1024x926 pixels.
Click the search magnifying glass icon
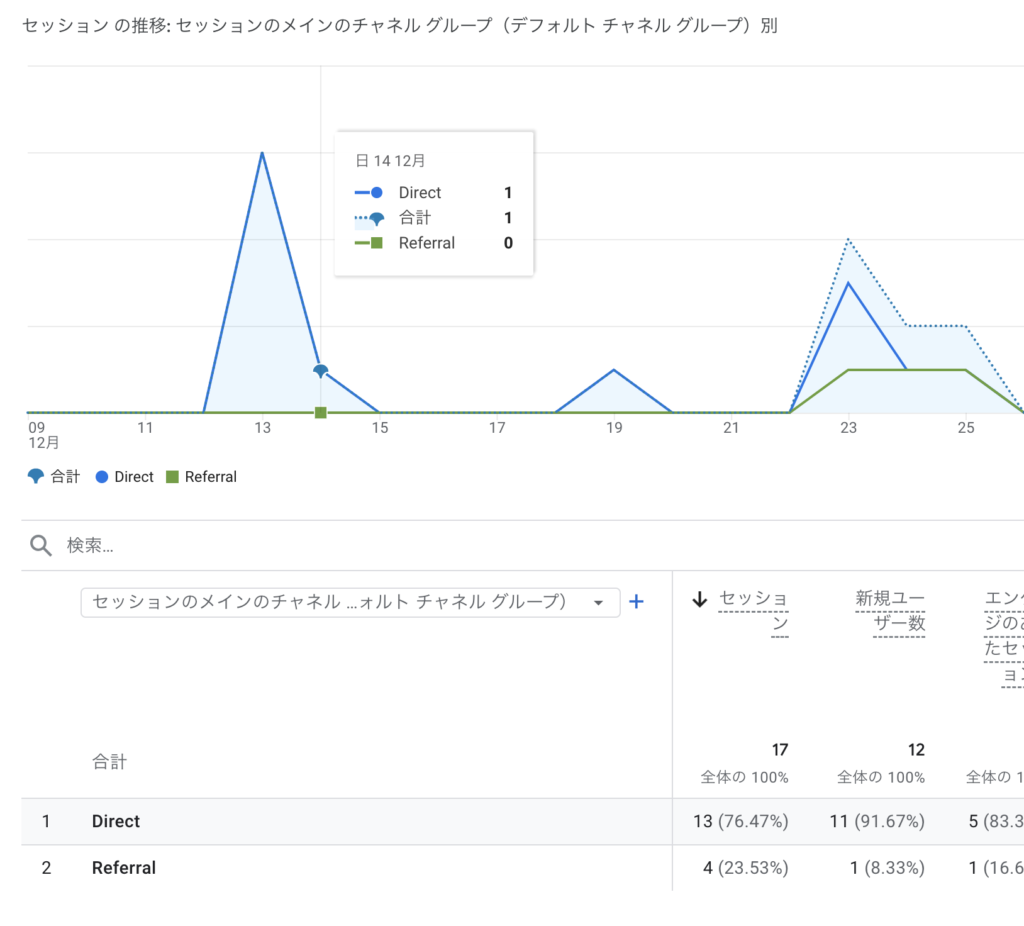[40, 545]
